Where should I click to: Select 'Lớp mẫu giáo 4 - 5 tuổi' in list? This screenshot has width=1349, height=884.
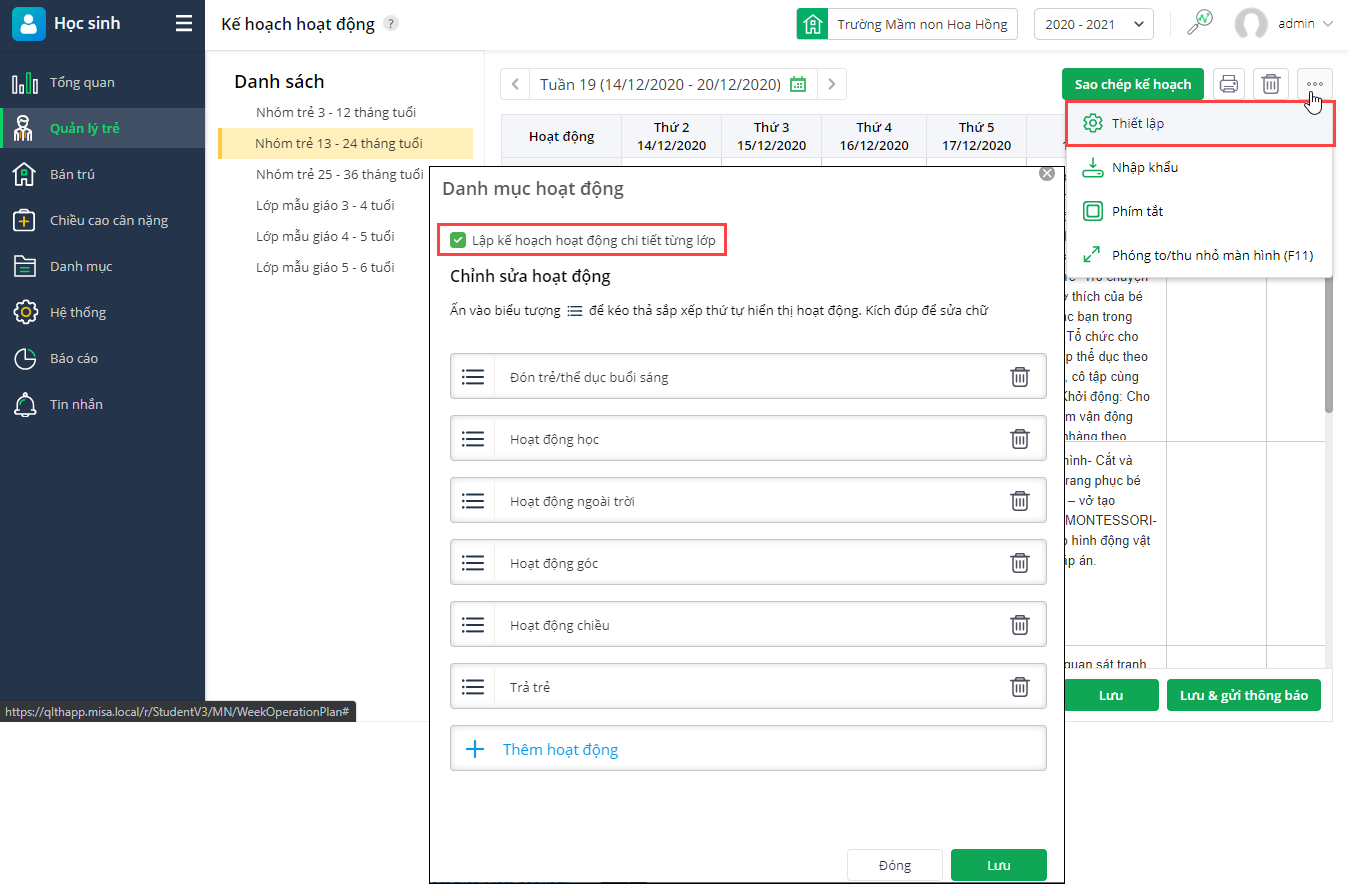(x=325, y=236)
